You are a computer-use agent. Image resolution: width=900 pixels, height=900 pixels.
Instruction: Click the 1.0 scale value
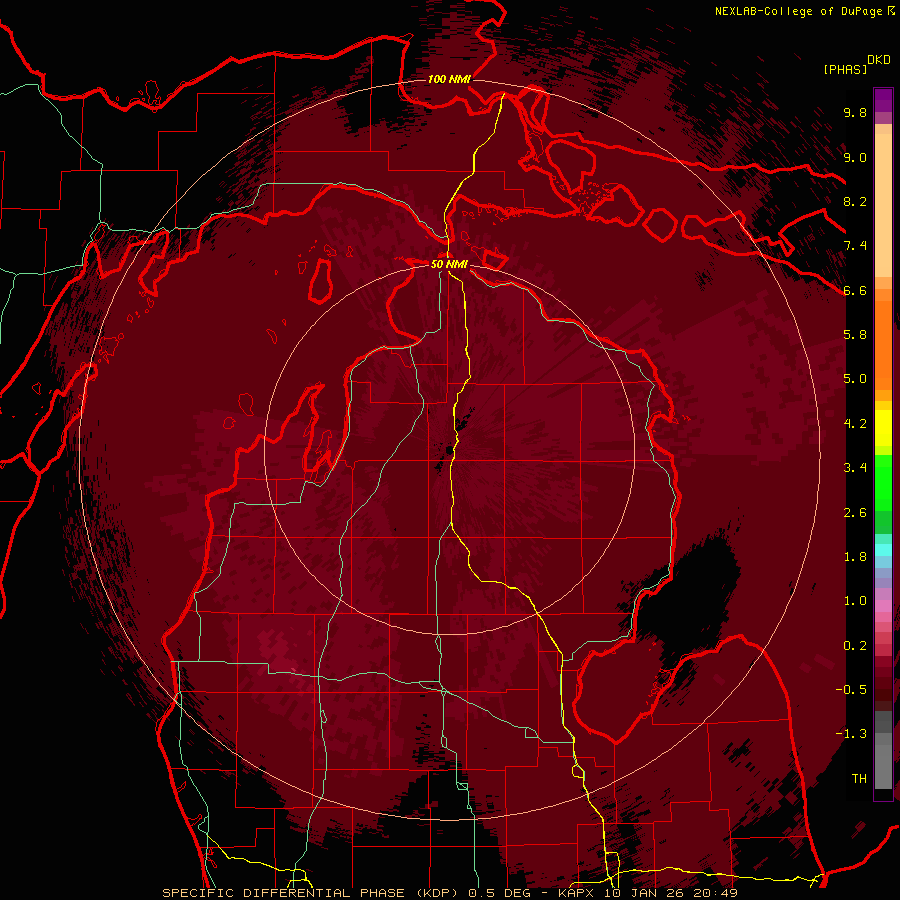(855, 601)
